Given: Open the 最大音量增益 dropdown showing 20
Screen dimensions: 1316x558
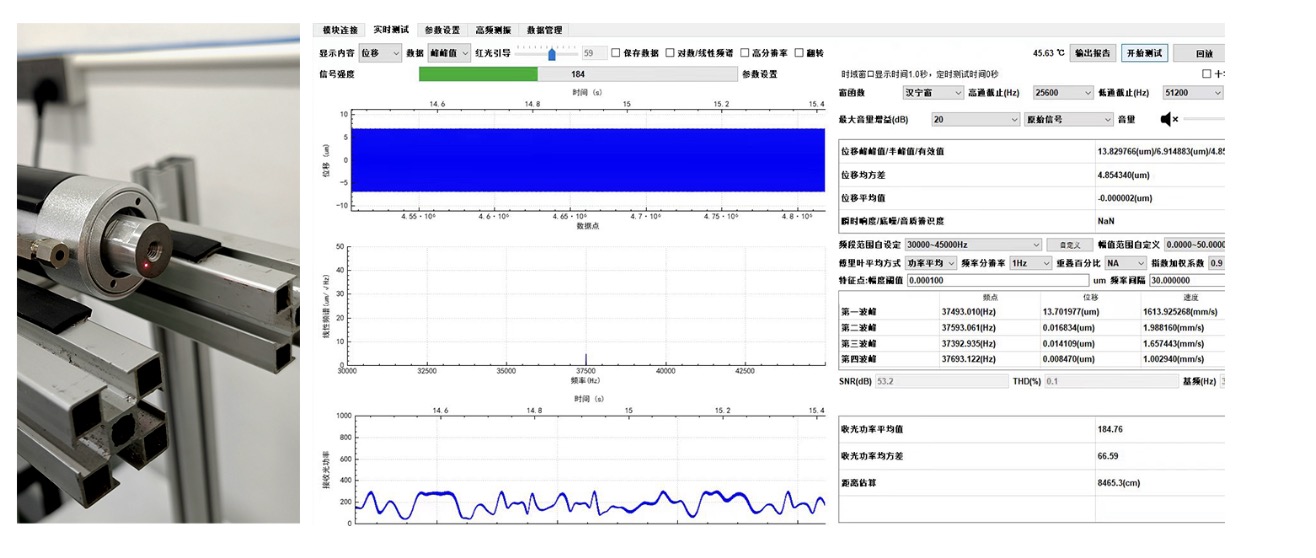Looking at the screenshot, I should tap(975, 119).
